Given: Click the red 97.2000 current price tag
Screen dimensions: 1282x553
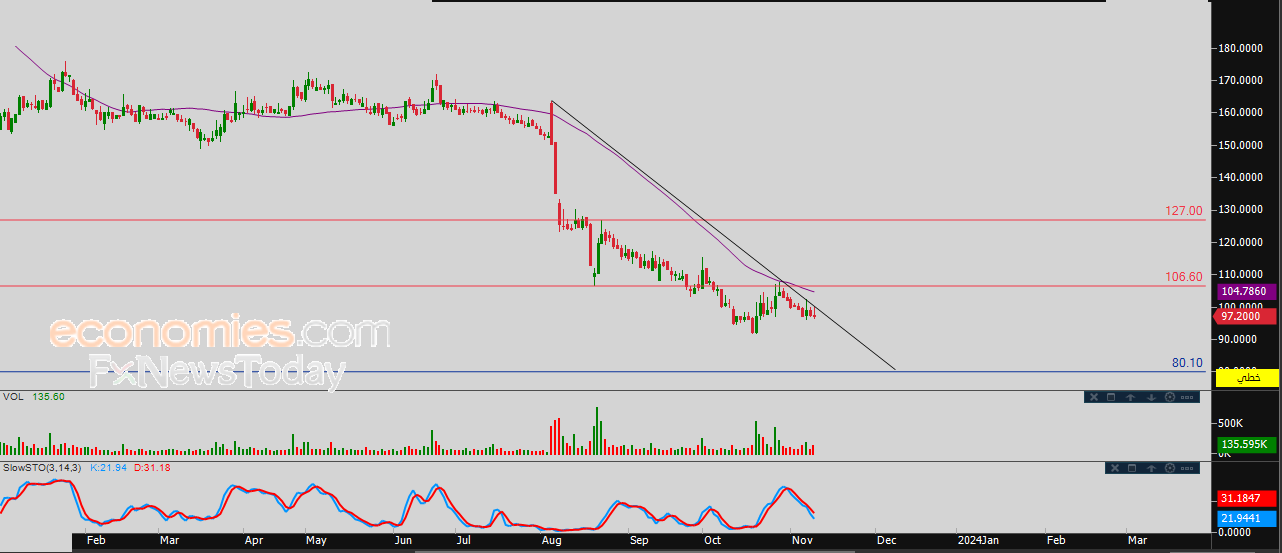Looking at the screenshot, I should coord(1246,316).
